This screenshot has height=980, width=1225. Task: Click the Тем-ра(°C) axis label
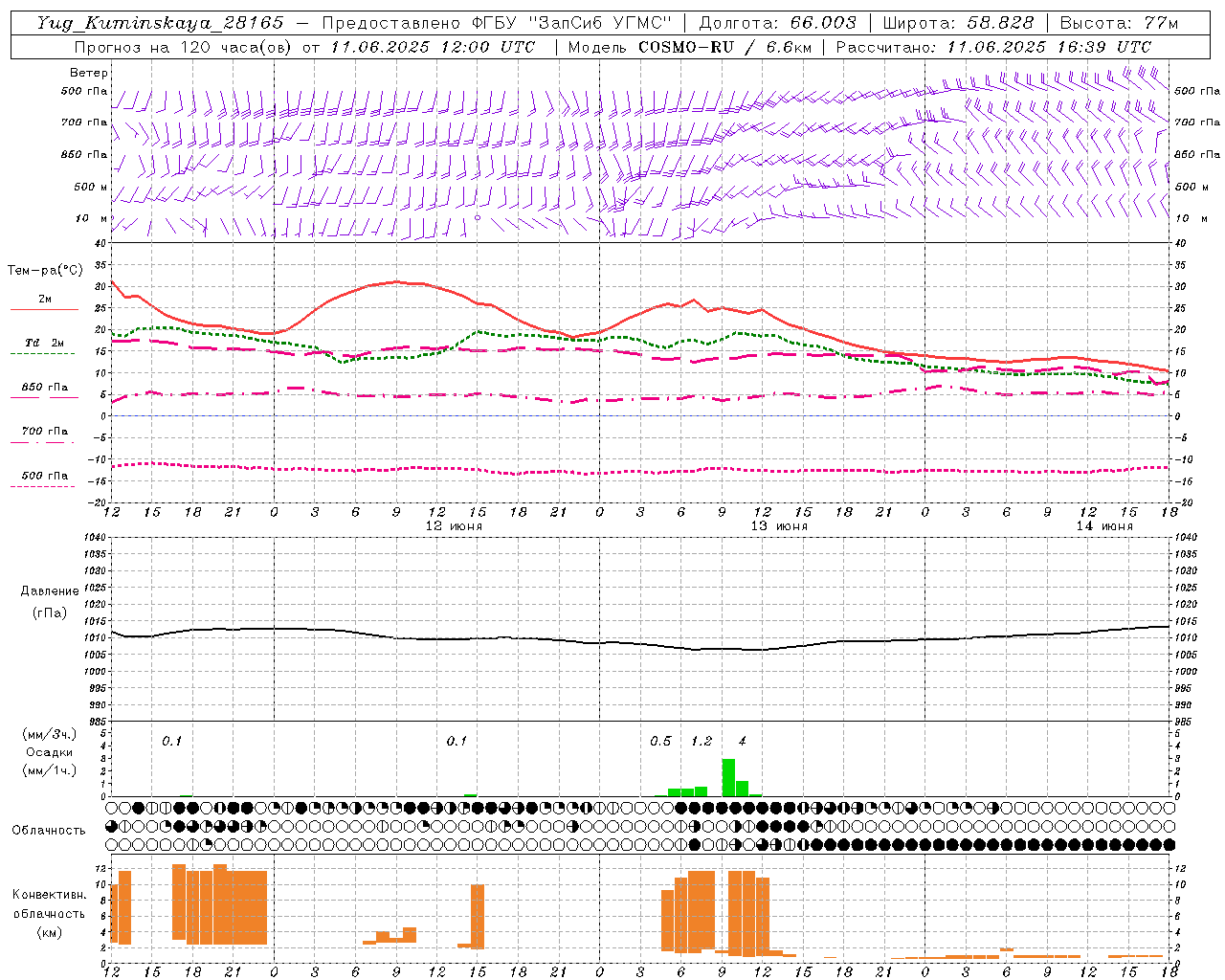pos(45,271)
